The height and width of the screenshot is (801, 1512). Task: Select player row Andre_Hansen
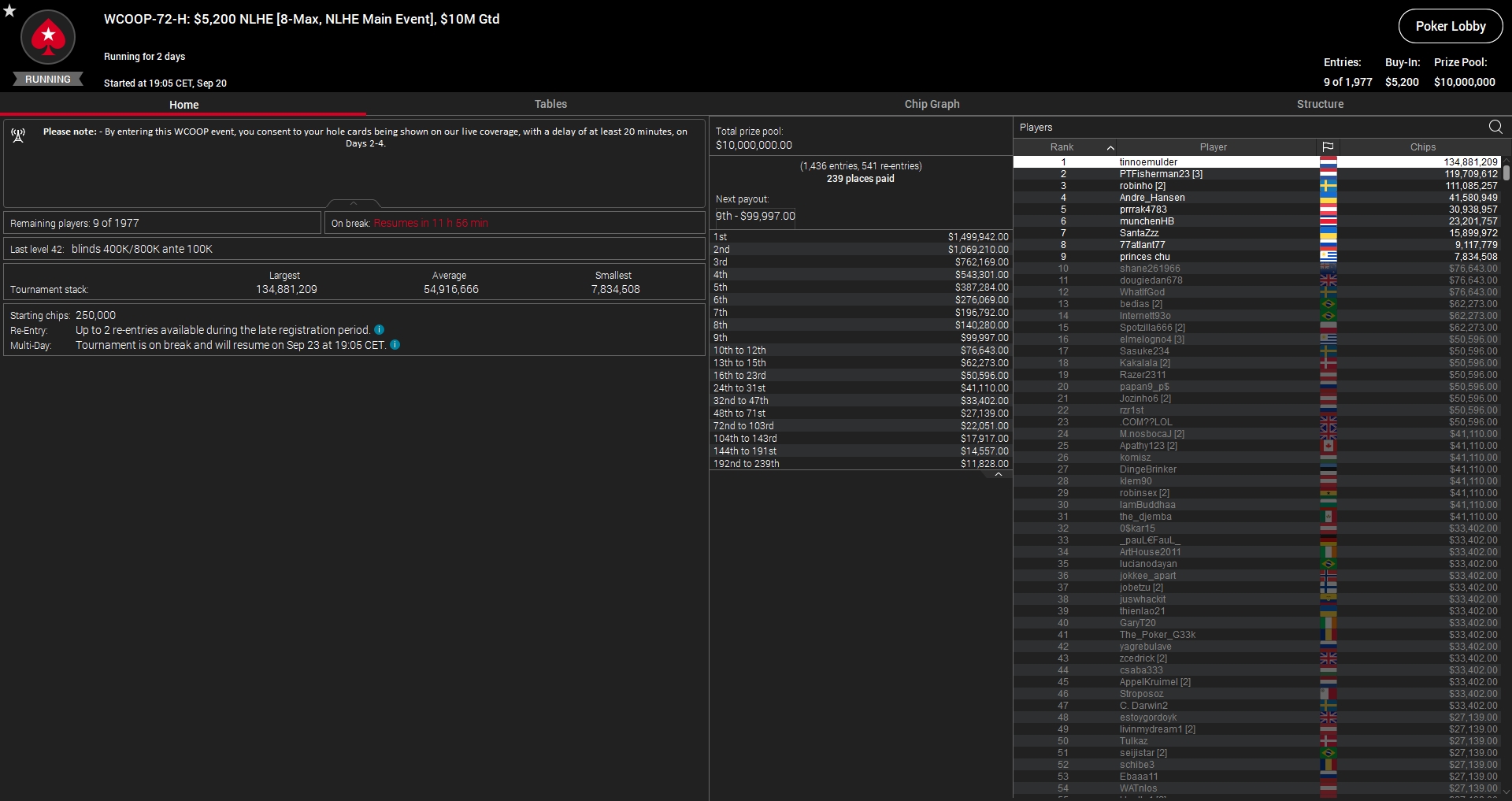click(1257, 198)
